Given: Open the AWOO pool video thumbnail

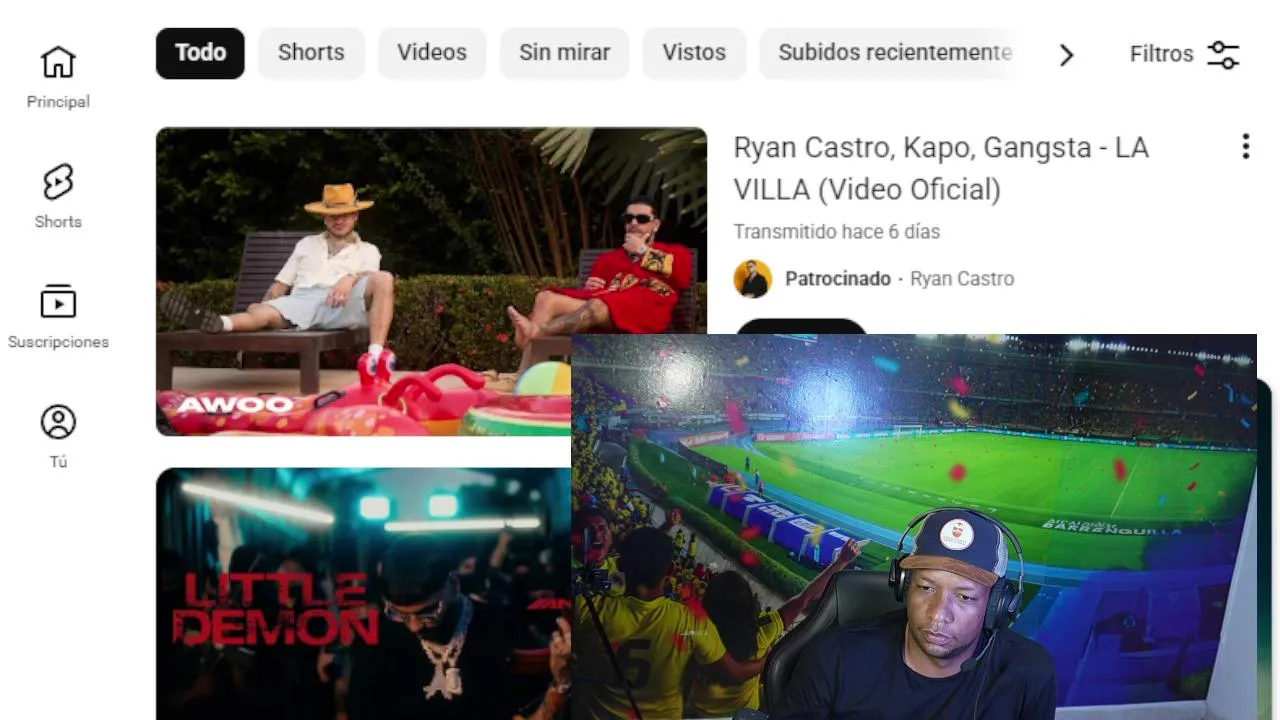Looking at the screenshot, I should coord(363,281).
